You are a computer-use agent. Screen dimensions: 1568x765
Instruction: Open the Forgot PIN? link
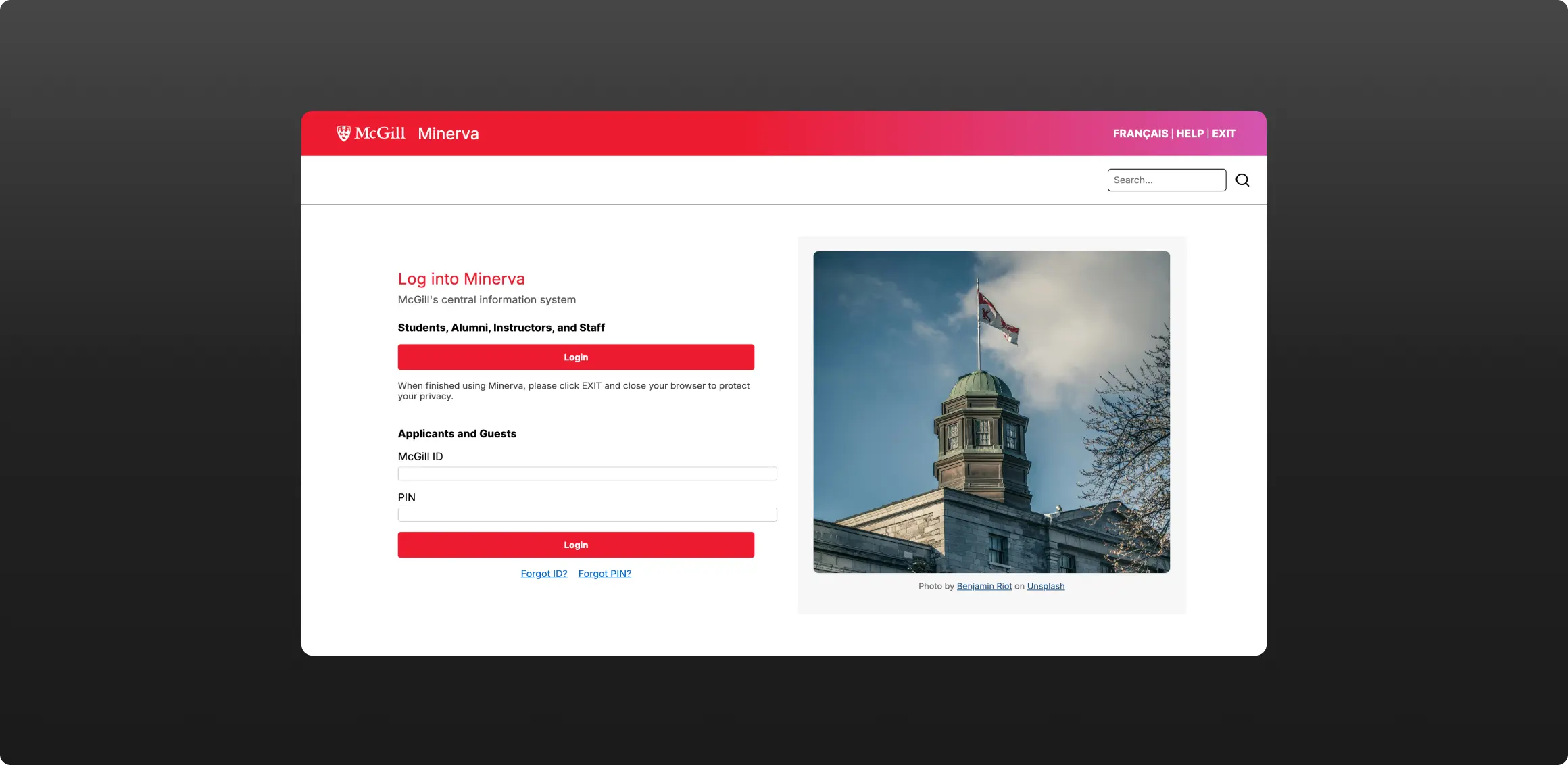[x=604, y=574]
